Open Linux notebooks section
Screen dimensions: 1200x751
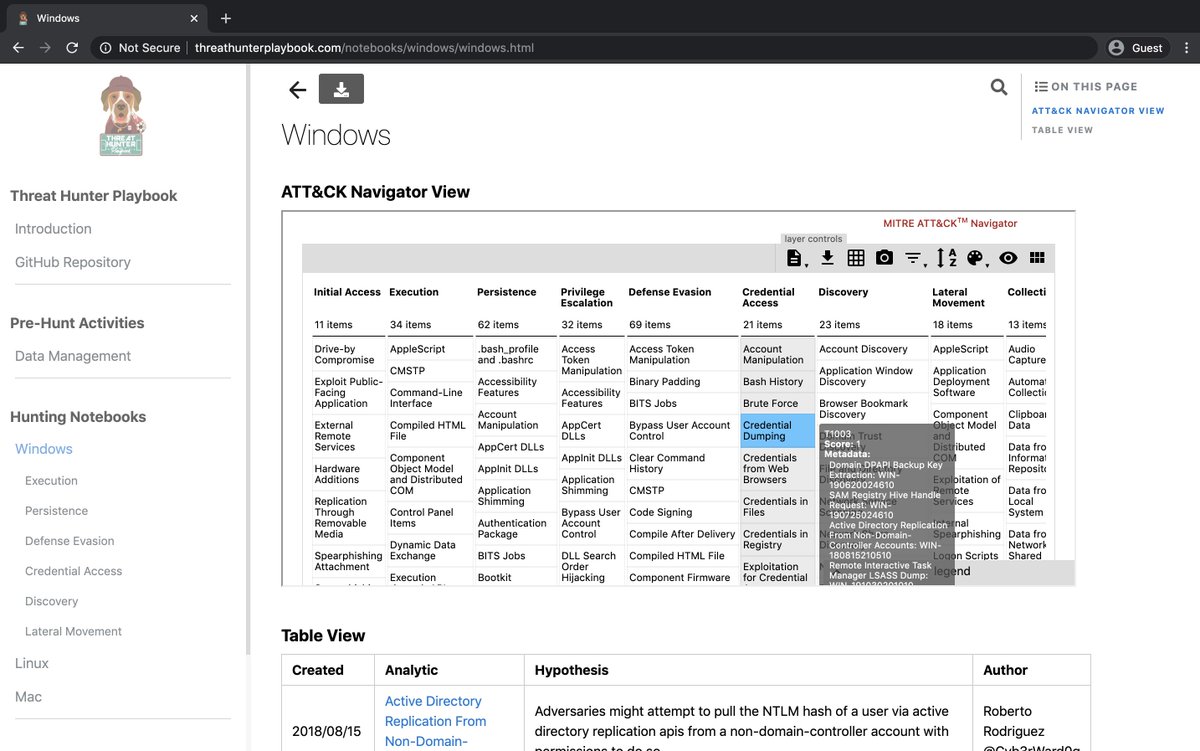32,663
